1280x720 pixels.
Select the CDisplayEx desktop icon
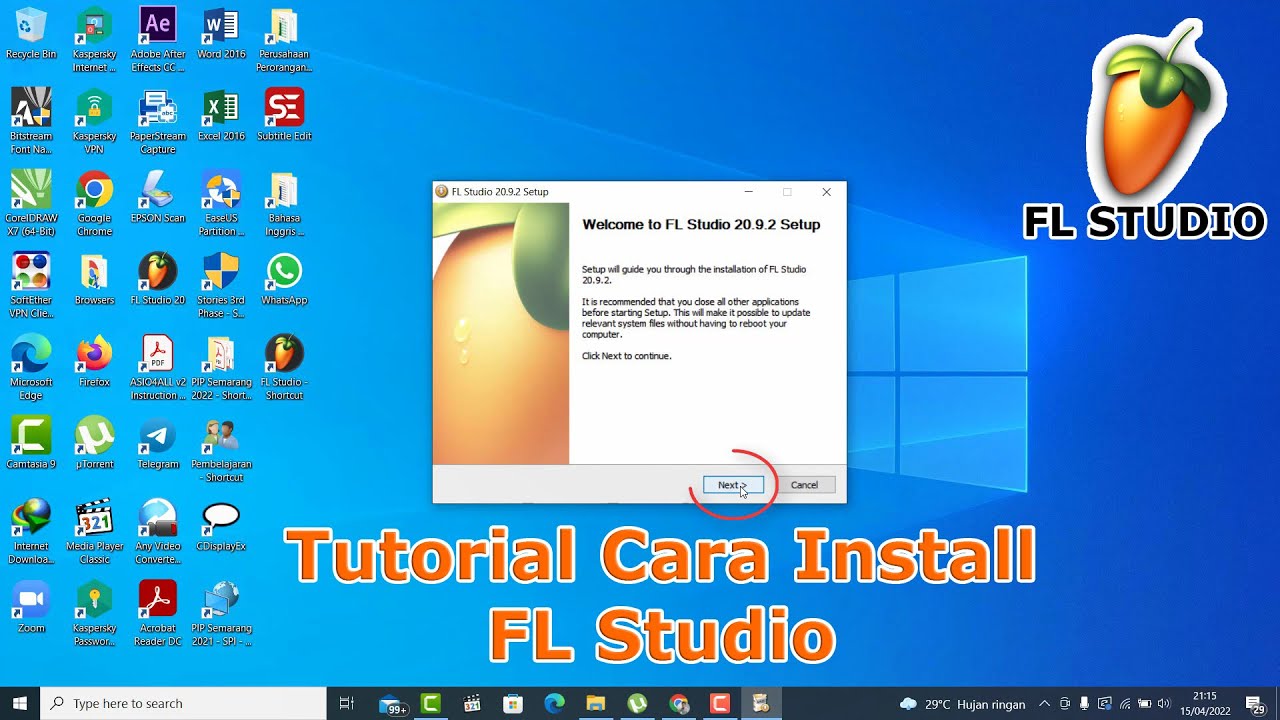pyautogui.click(x=221, y=525)
